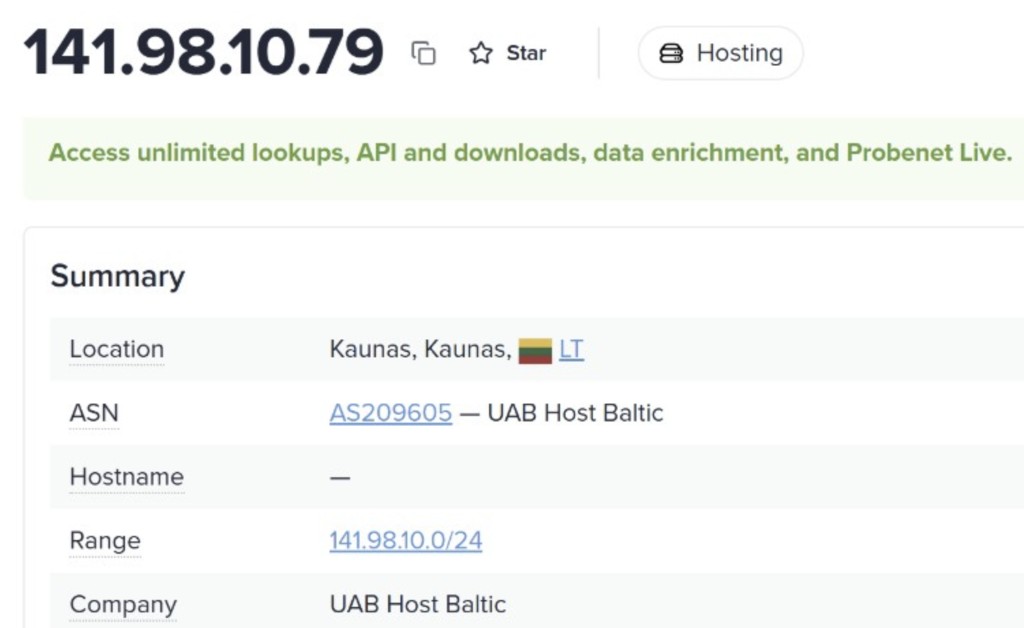The height and width of the screenshot is (628, 1024).
Task: Click the Range field label
Action: point(105,541)
